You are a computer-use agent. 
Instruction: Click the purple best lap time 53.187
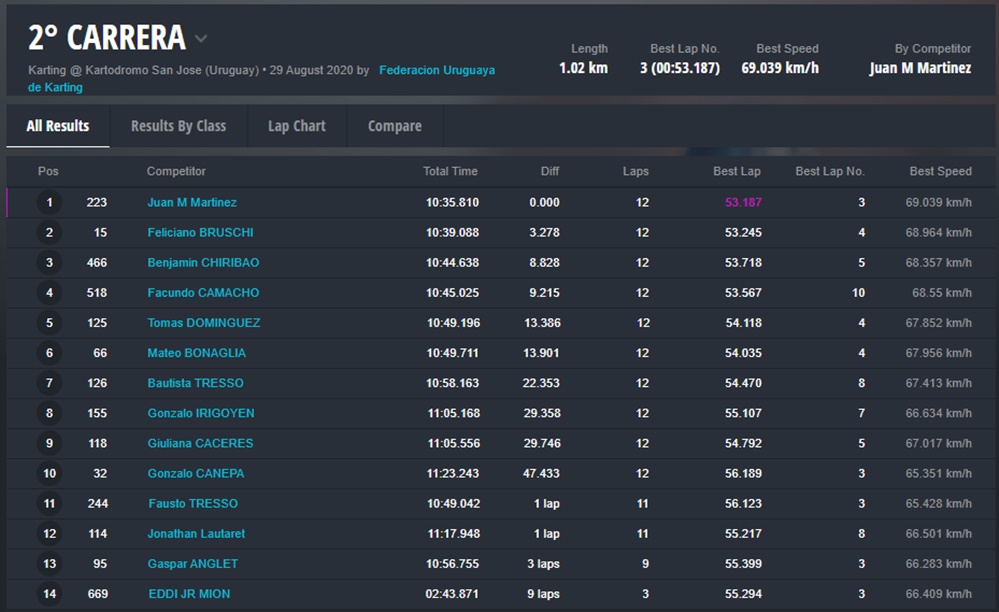(x=743, y=203)
